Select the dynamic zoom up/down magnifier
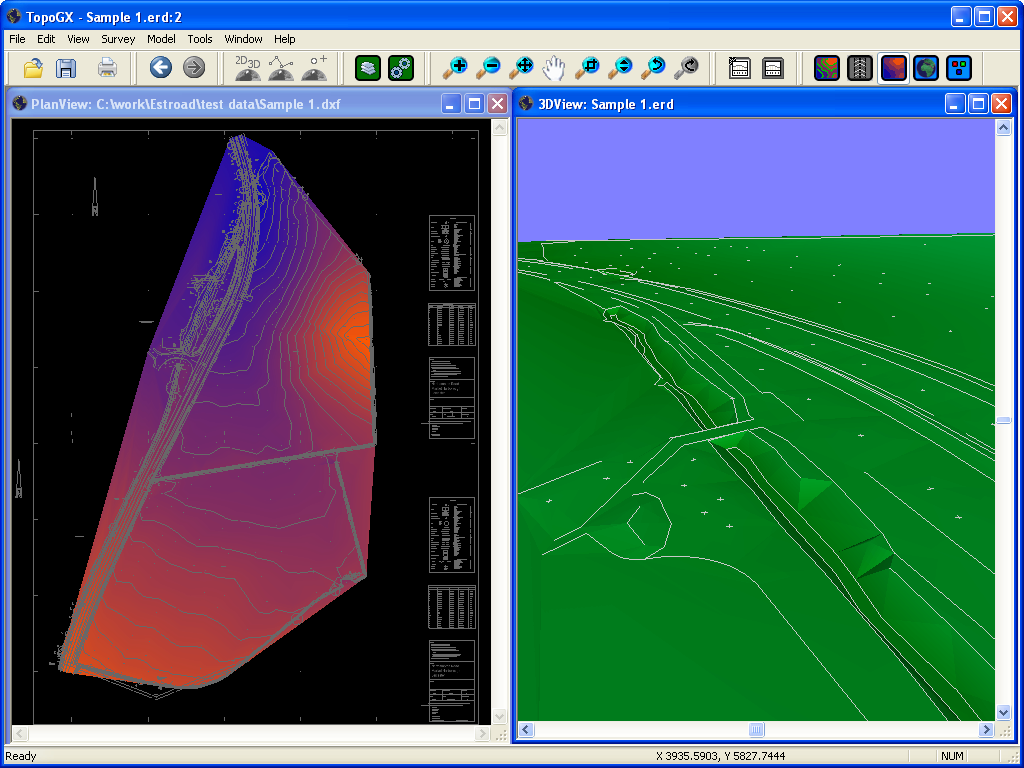 621,67
